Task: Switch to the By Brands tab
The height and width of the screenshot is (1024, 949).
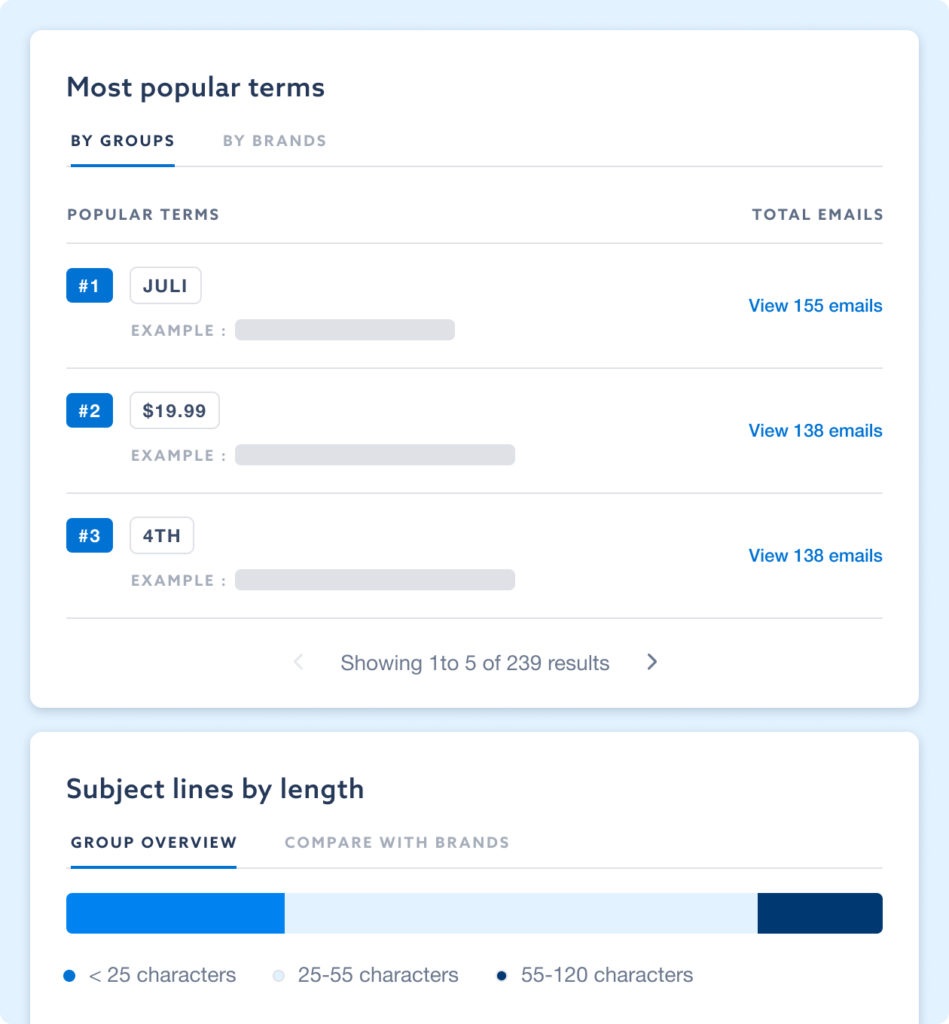Action: pos(274,141)
